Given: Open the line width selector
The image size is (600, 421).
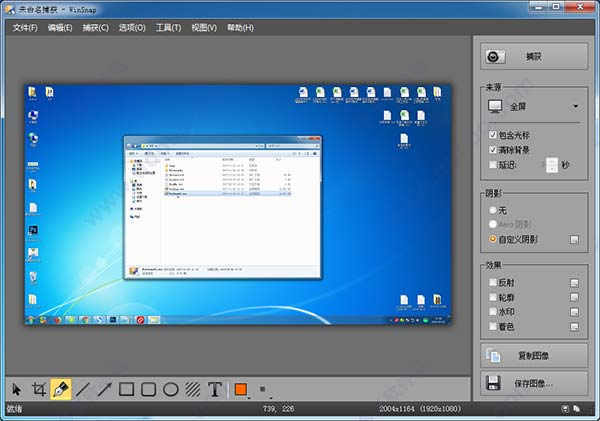Looking at the screenshot, I should tap(264, 390).
